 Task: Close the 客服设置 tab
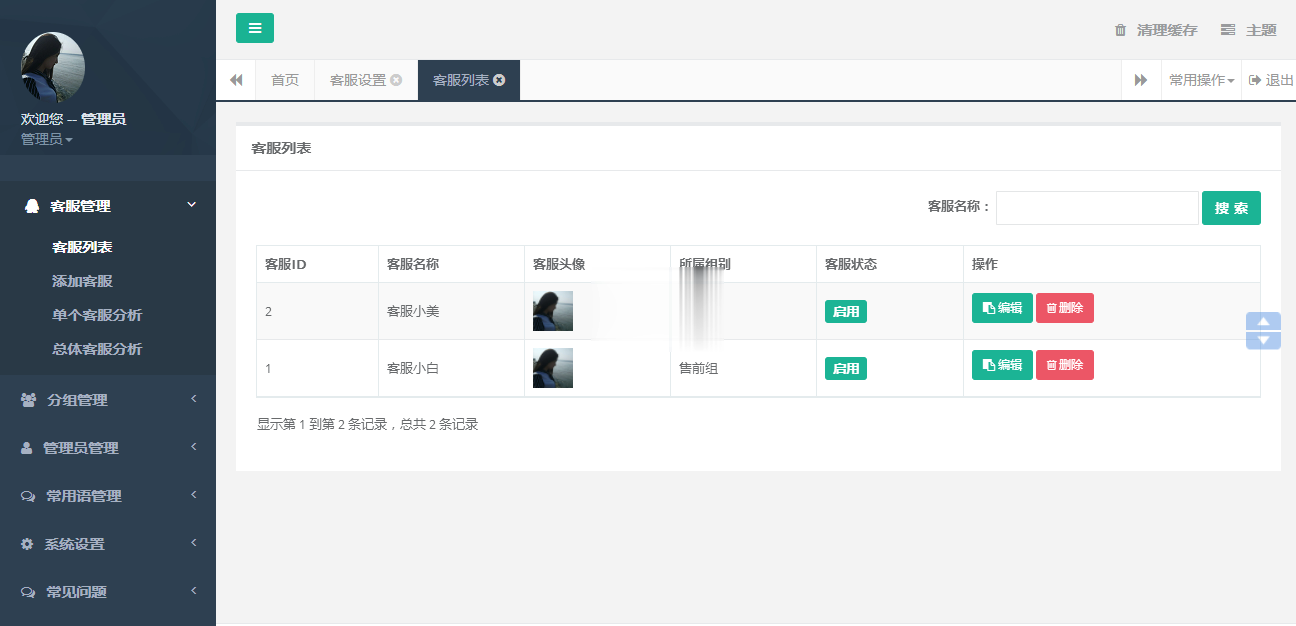396,80
